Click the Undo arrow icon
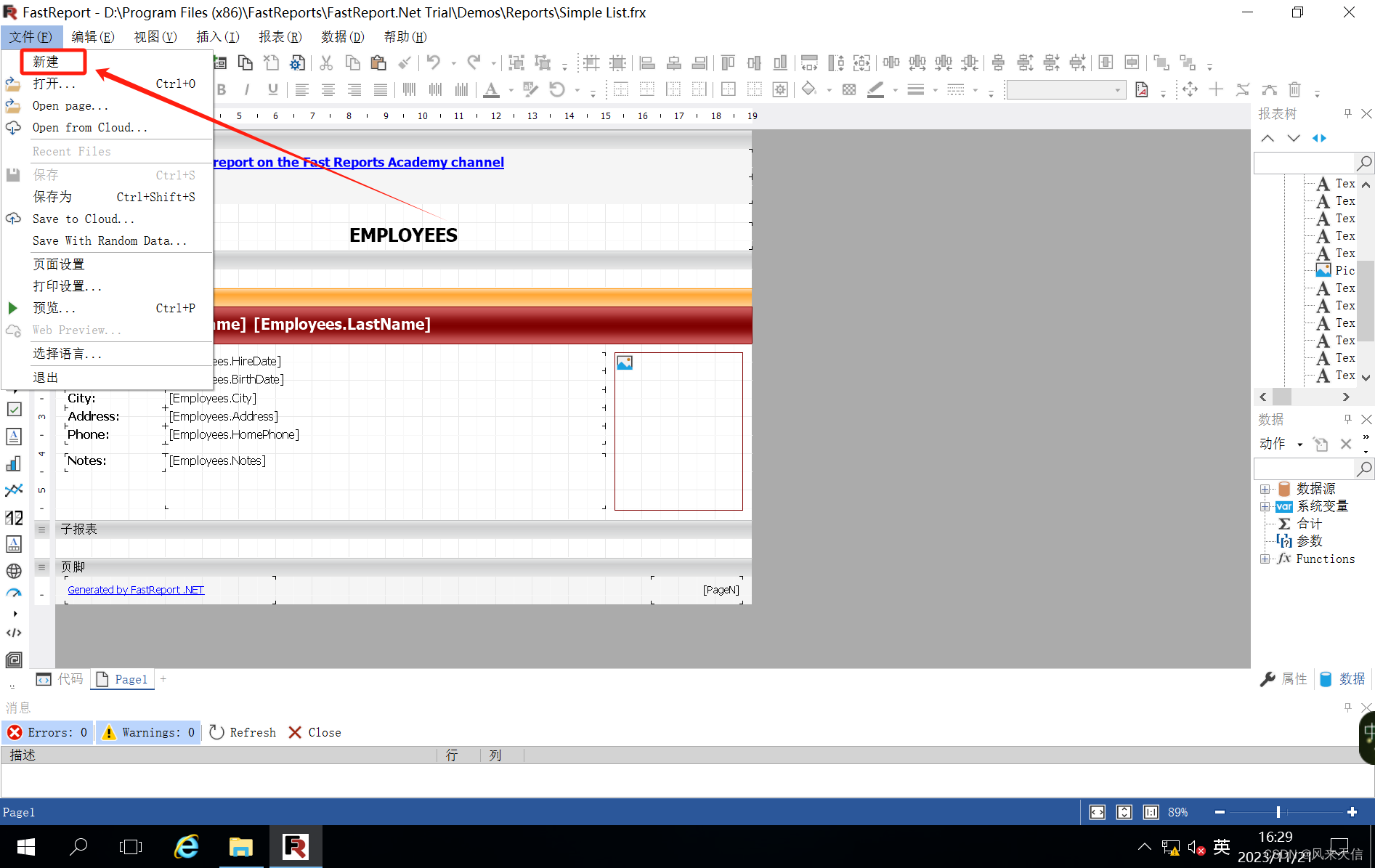 (x=434, y=63)
